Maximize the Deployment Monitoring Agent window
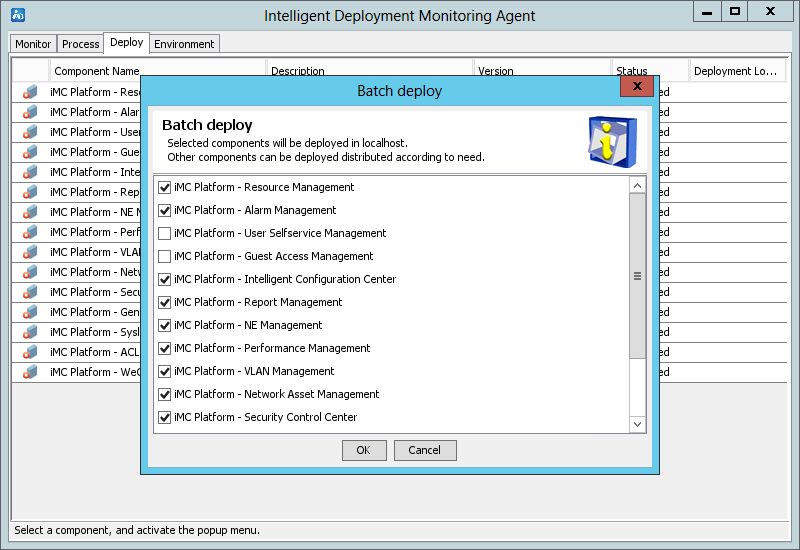 735,12
